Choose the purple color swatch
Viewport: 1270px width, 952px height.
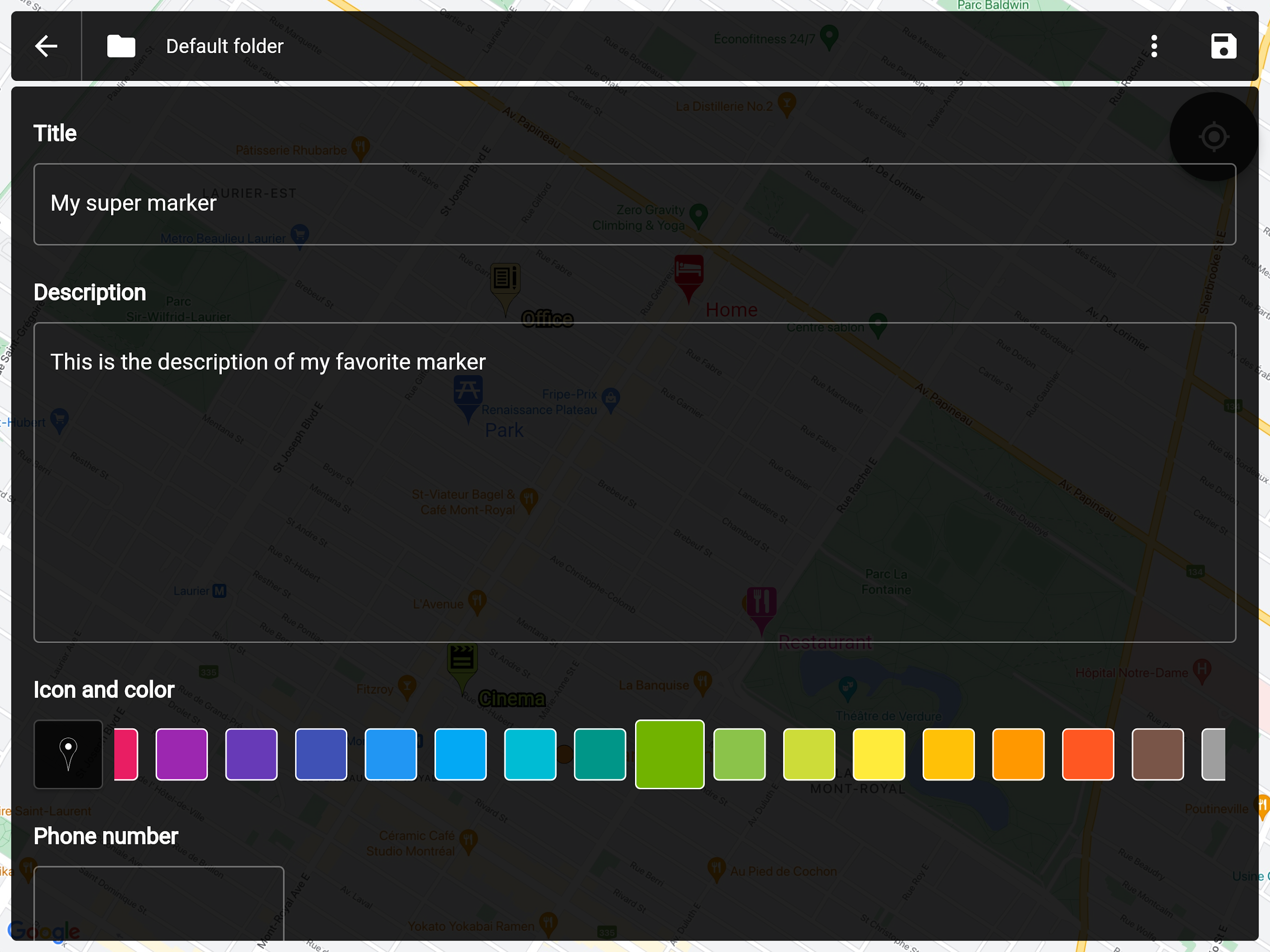pyautogui.click(x=182, y=755)
